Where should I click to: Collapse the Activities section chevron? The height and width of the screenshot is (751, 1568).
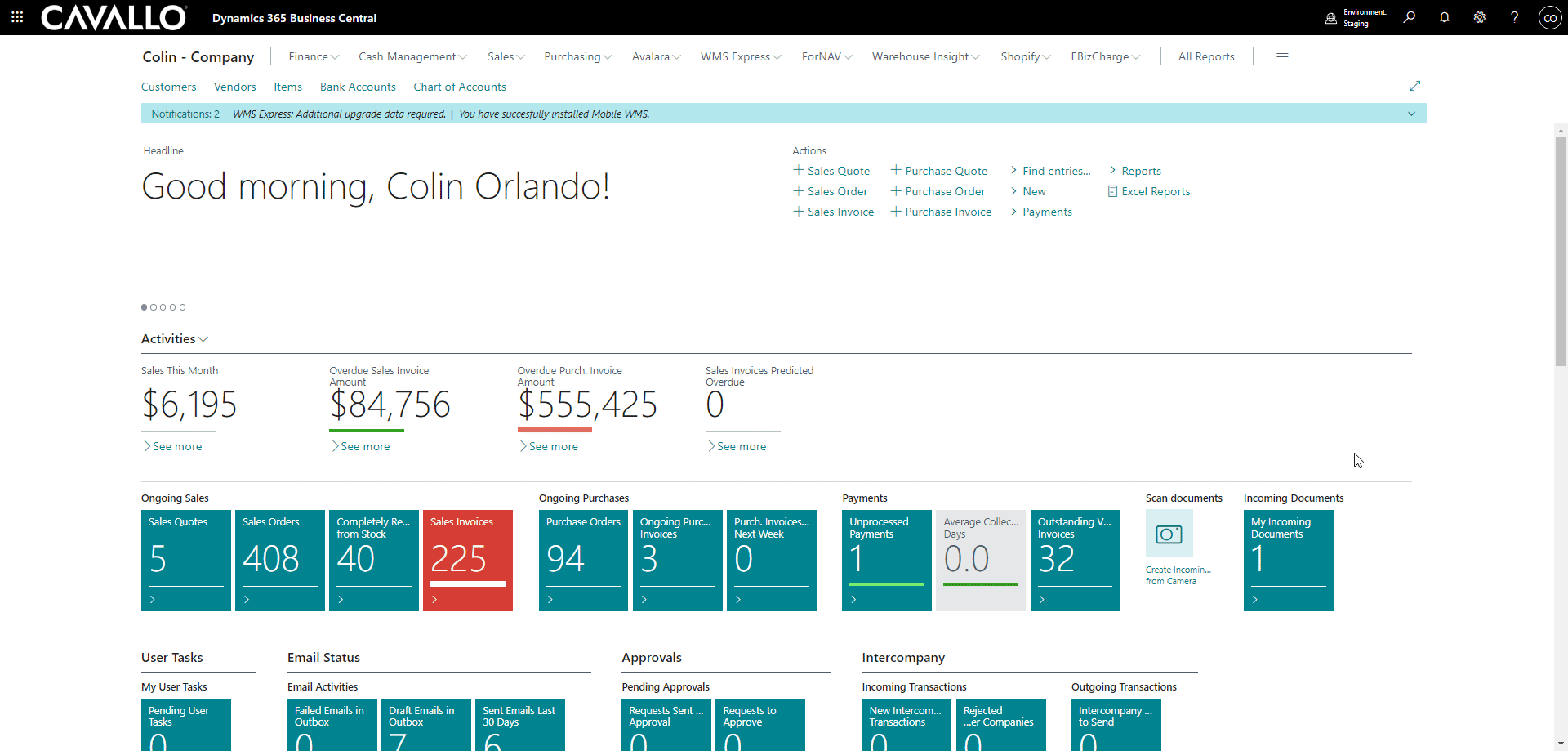[203, 339]
